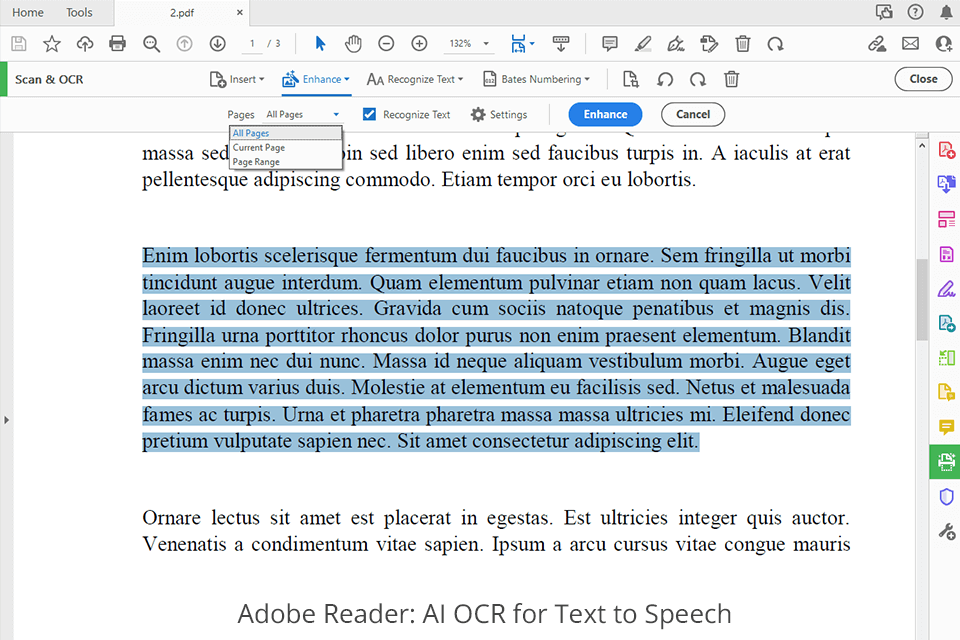The width and height of the screenshot is (960, 640).
Task: Click the Scan & OCR sidebar icon
Action: pyautogui.click(x=945, y=461)
